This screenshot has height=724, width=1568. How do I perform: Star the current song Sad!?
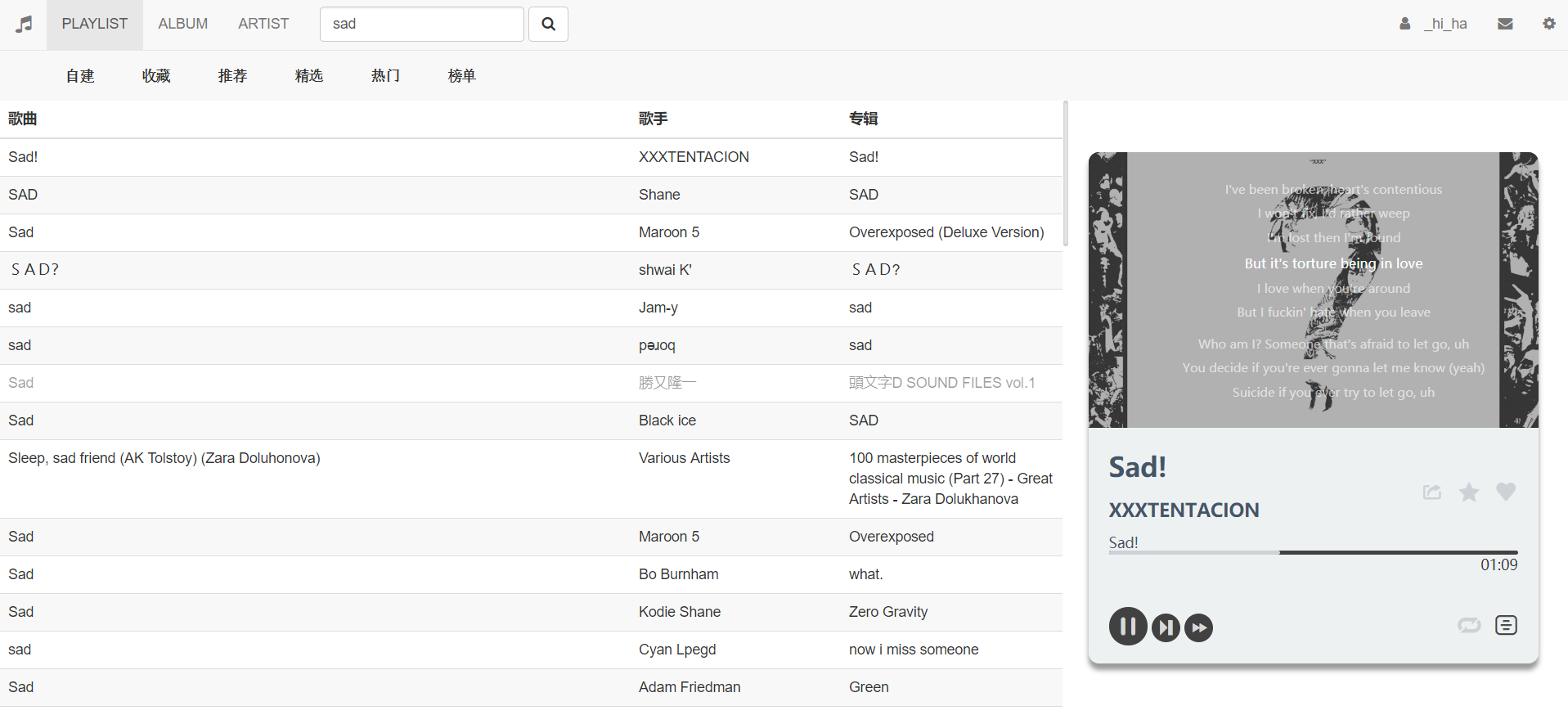click(1469, 492)
